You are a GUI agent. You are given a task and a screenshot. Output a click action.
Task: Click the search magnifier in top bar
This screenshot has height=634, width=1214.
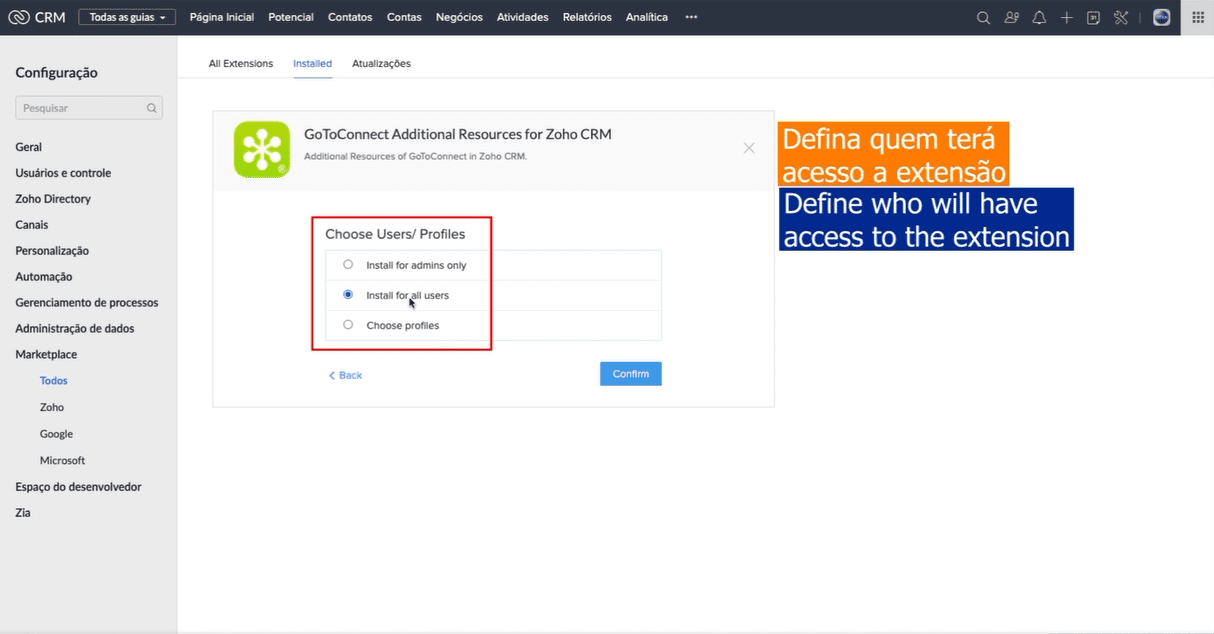pos(983,17)
